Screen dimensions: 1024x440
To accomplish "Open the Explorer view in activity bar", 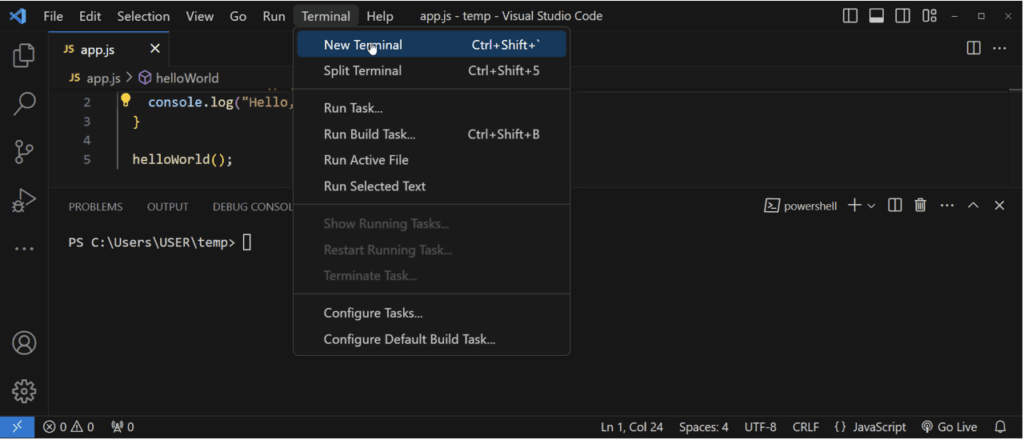I will pyautogui.click(x=24, y=56).
